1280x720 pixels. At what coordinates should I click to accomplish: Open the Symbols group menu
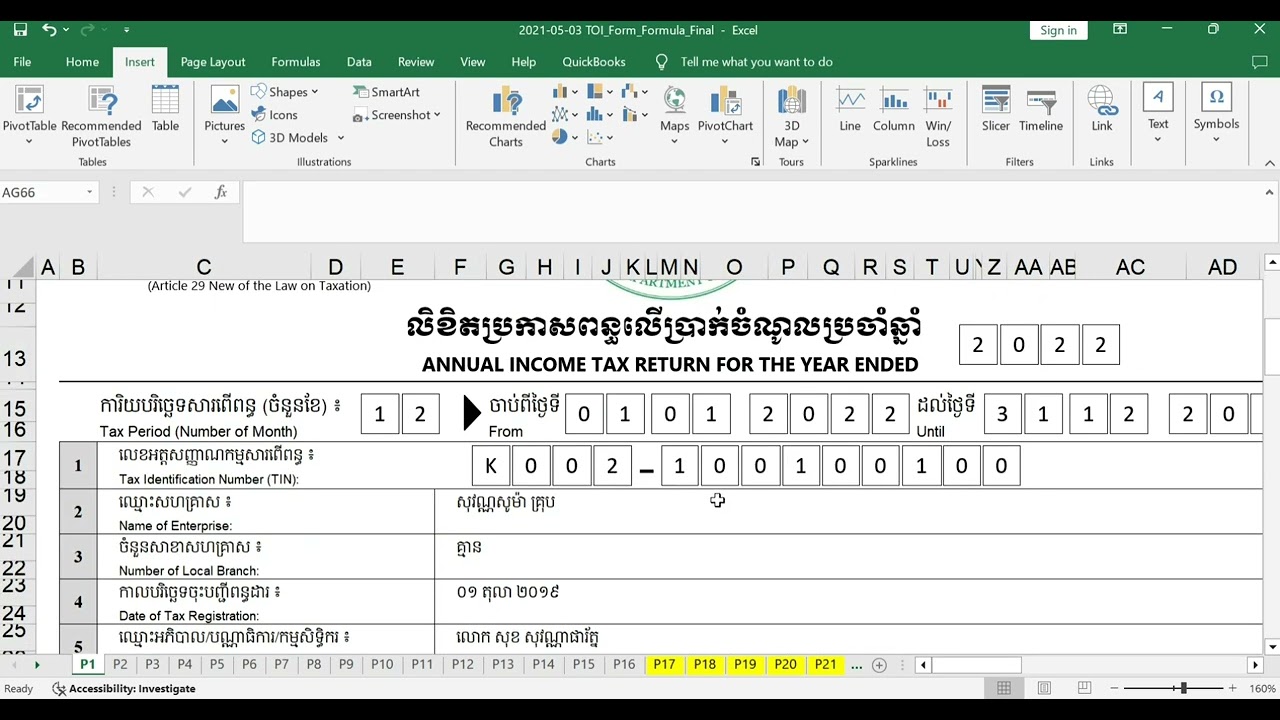(1216, 114)
